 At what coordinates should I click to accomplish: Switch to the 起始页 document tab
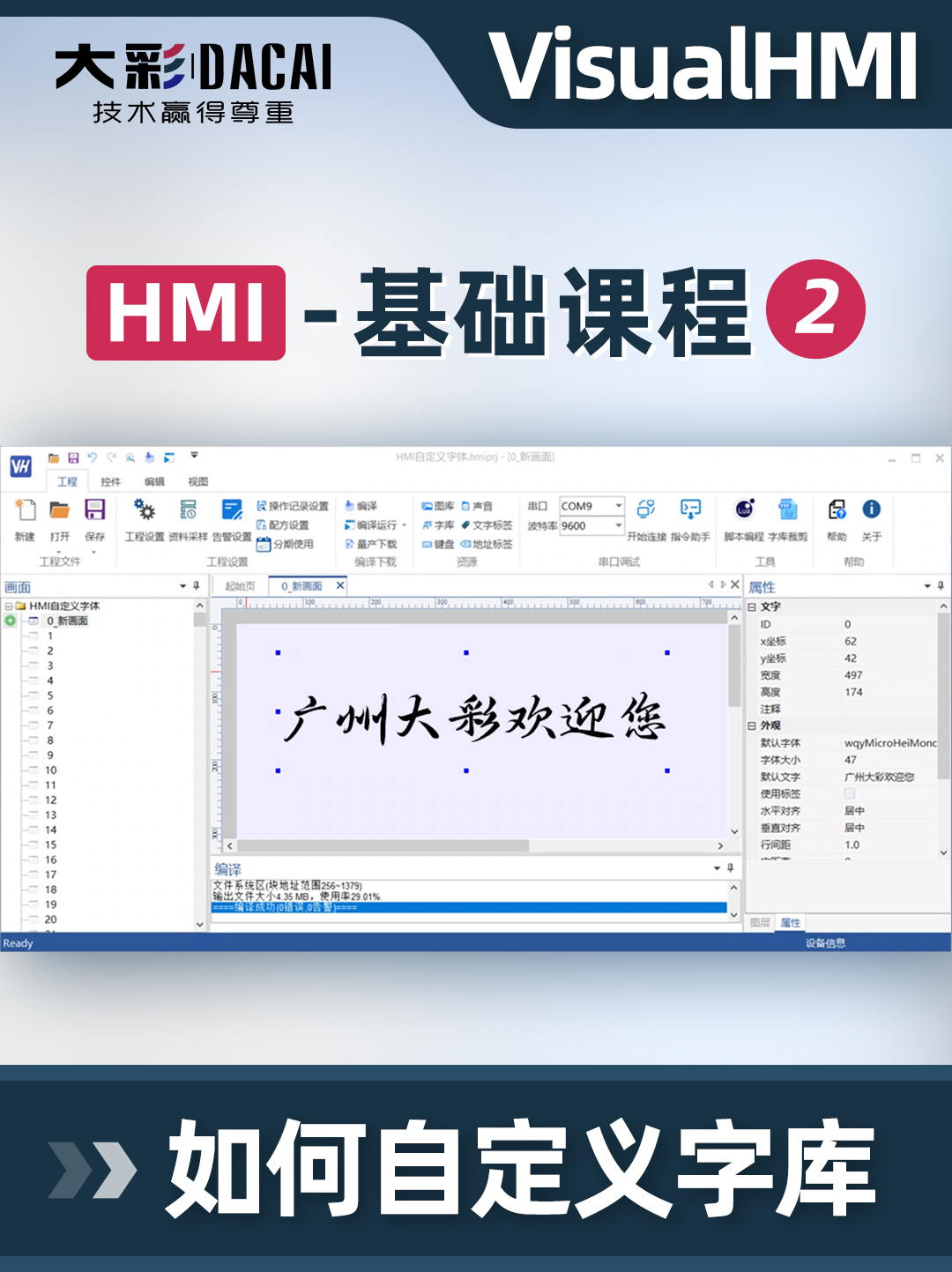(x=240, y=586)
